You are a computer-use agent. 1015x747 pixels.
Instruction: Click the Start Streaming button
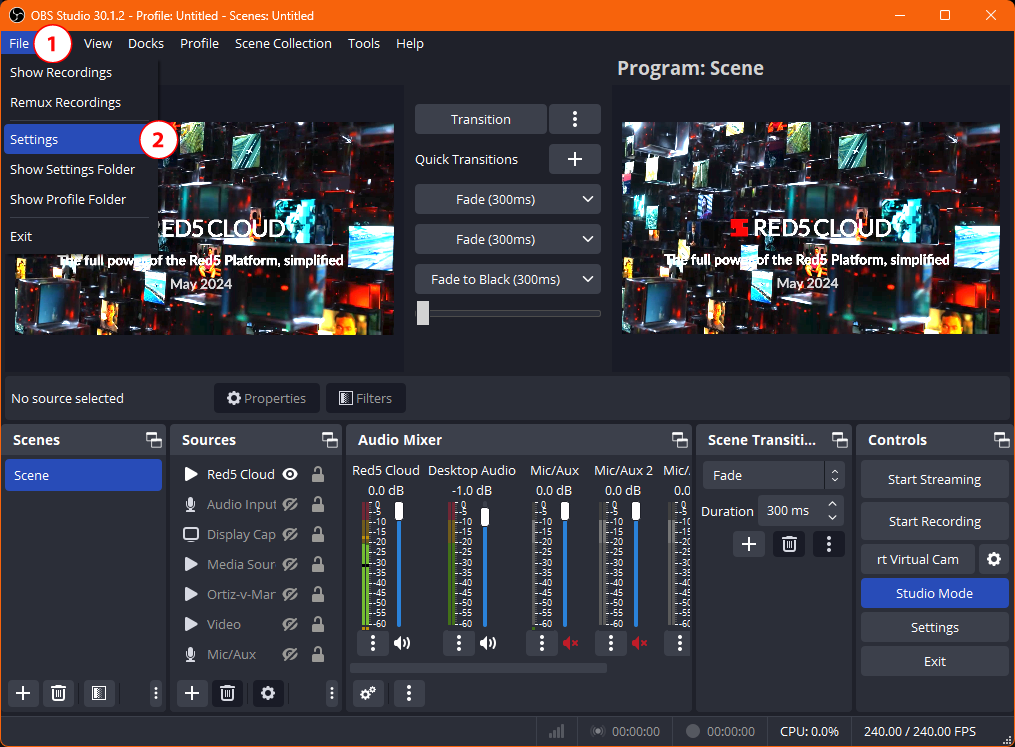935,480
